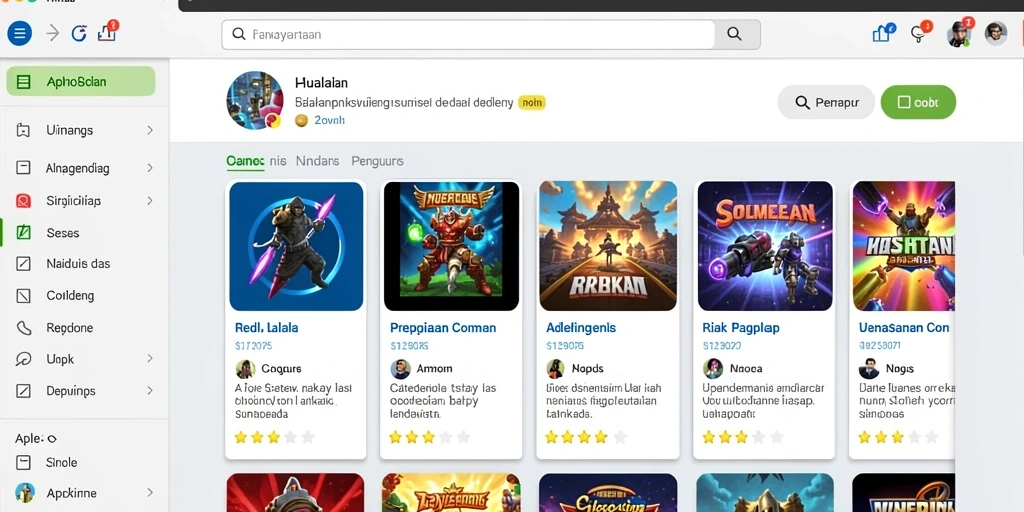Open the Amom author avatar
1024x512 pixels.
point(400,369)
